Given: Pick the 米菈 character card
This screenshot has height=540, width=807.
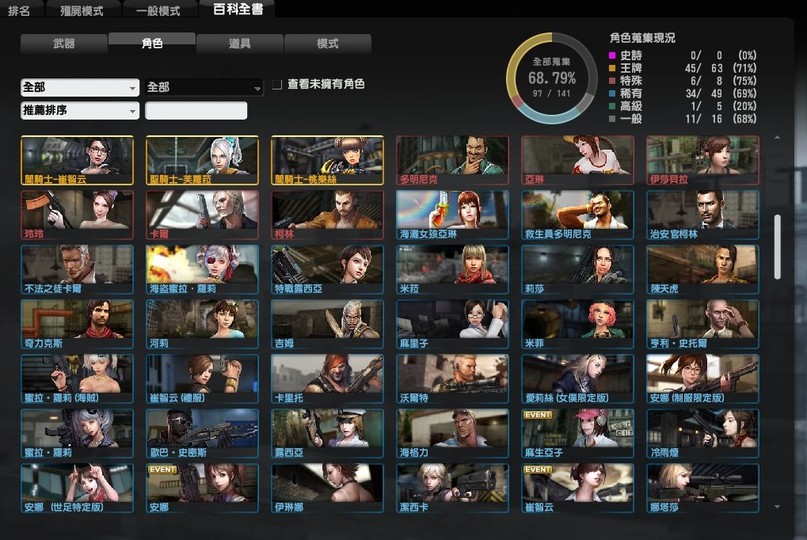Looking at the screenshot, I should click(x=452, y=269).
